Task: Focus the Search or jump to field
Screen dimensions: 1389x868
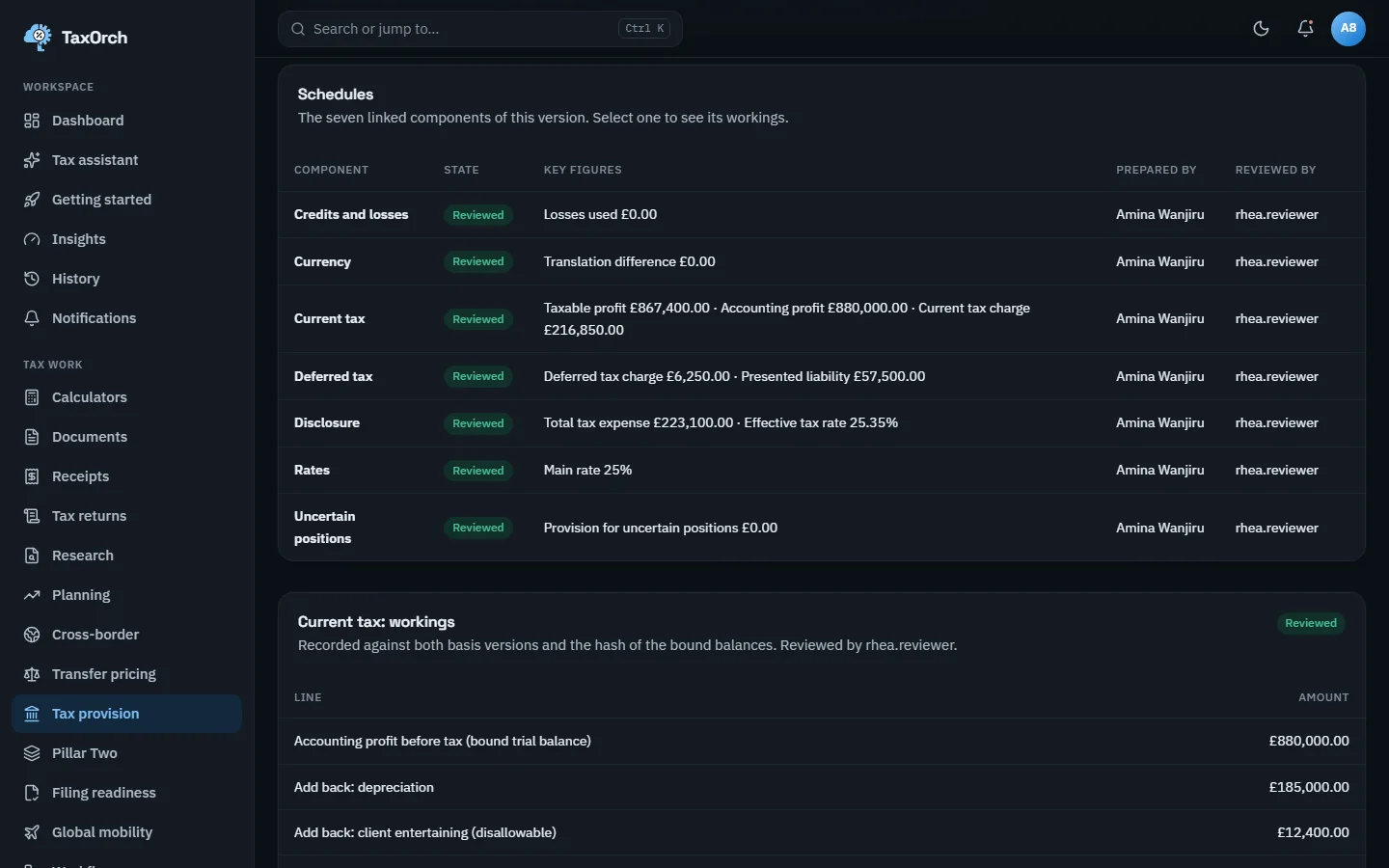Action: click(x=480, y=29)
